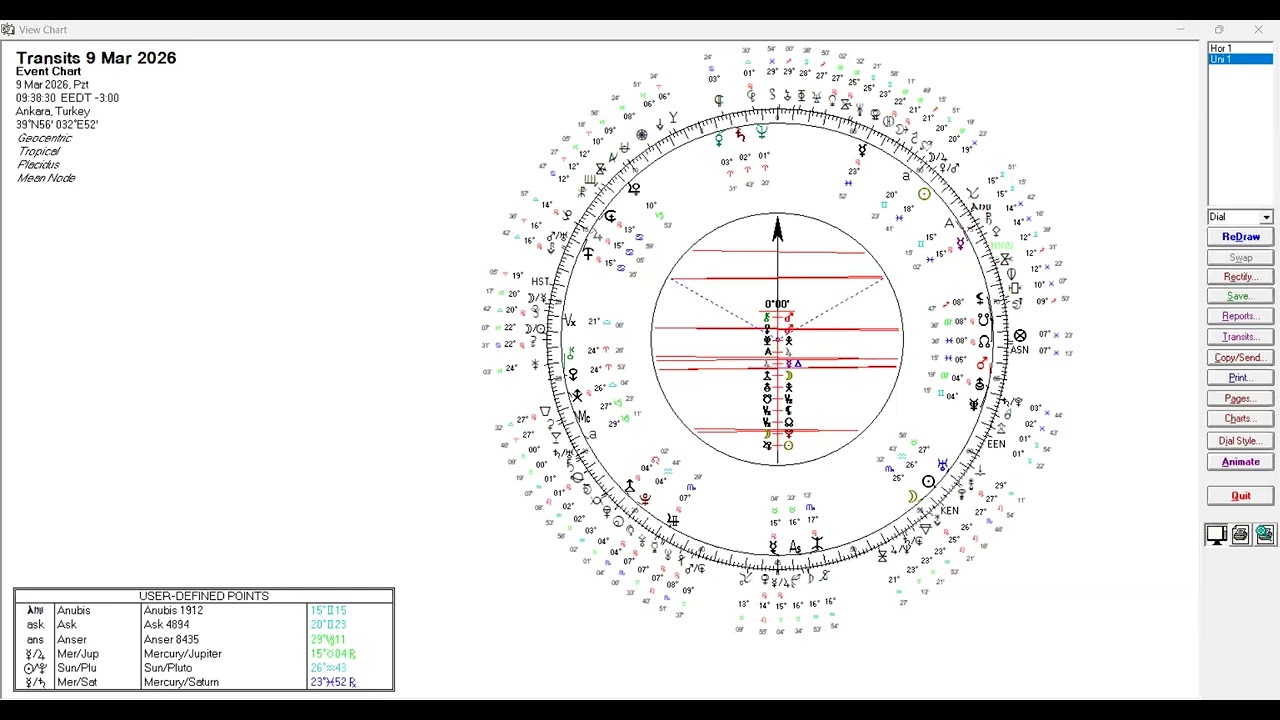Click the yellow Sun glyph on dial rim
Viewport: 1280px width, 720px height.
pos(924,195)
